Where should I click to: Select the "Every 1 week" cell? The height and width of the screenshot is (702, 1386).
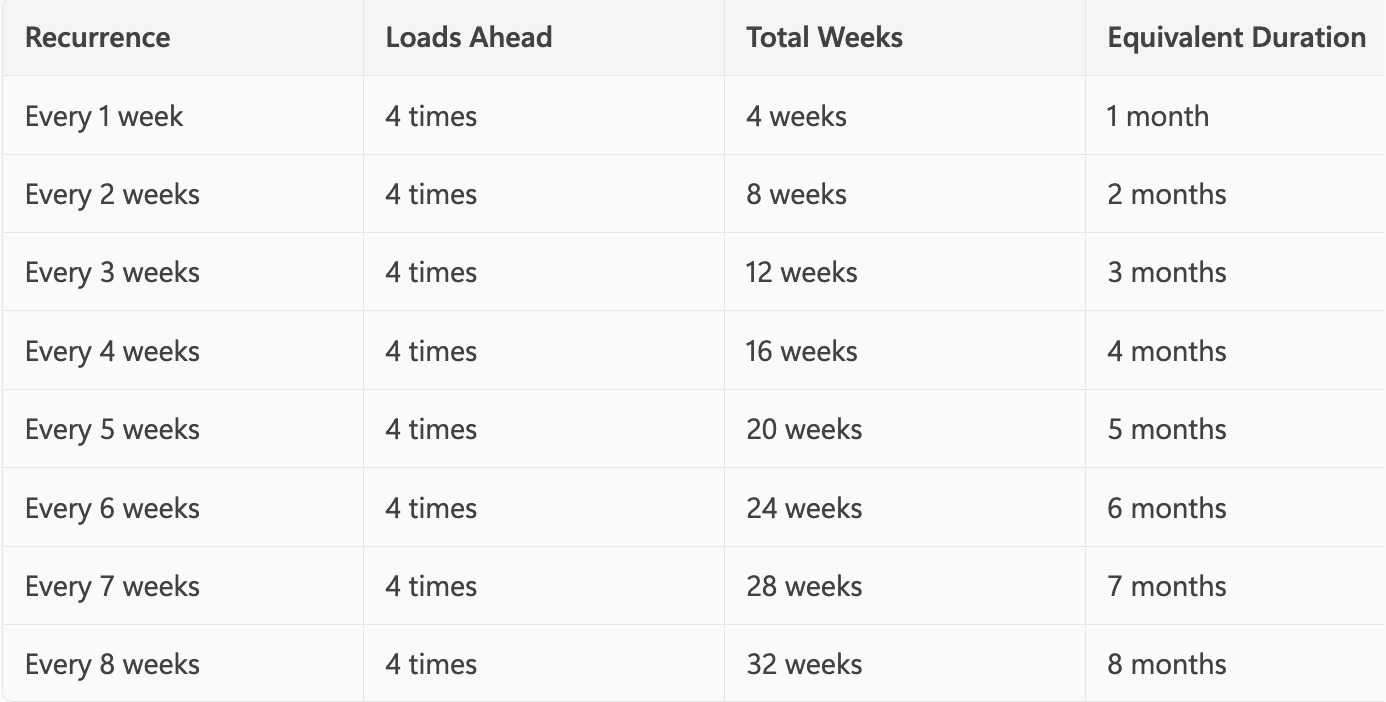(x=104, y=116)
